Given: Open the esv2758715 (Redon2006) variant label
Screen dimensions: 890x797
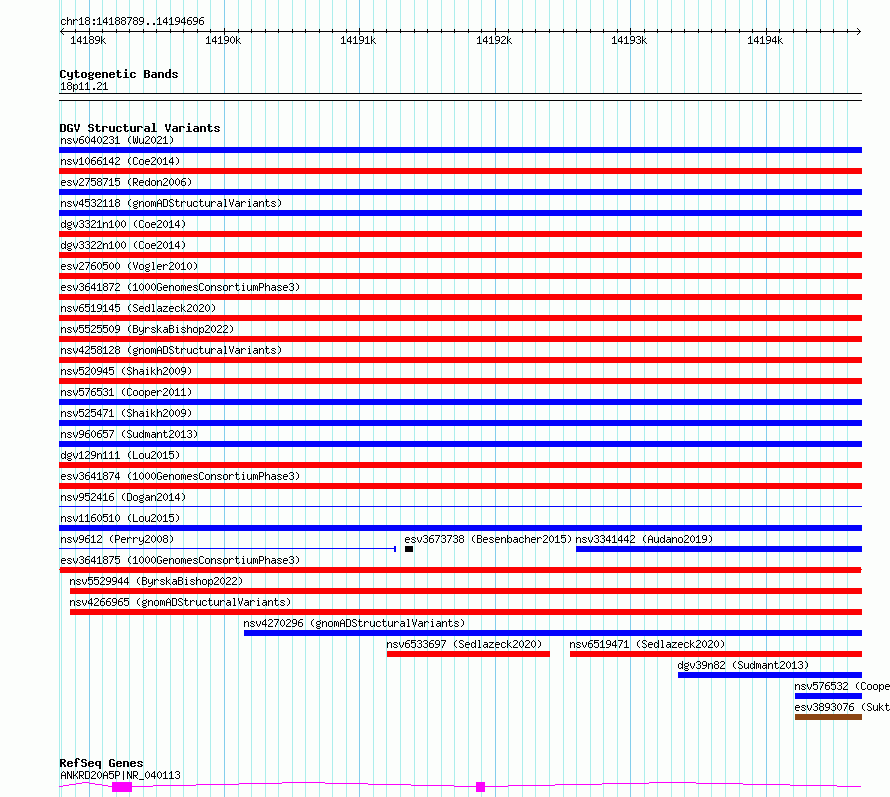Looking at the screenshot, I should click(126, 182).
